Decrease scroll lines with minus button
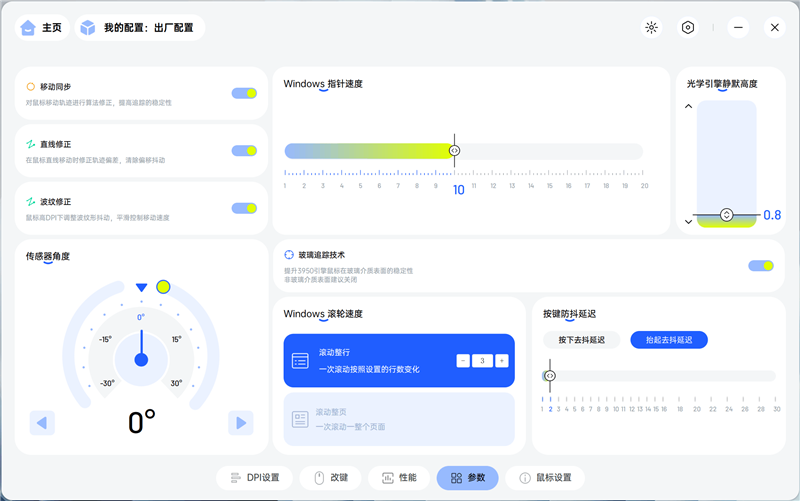Image resolution: width=800 pixels, height=501 pixels. pyautogui.click(x=463, y=361)
